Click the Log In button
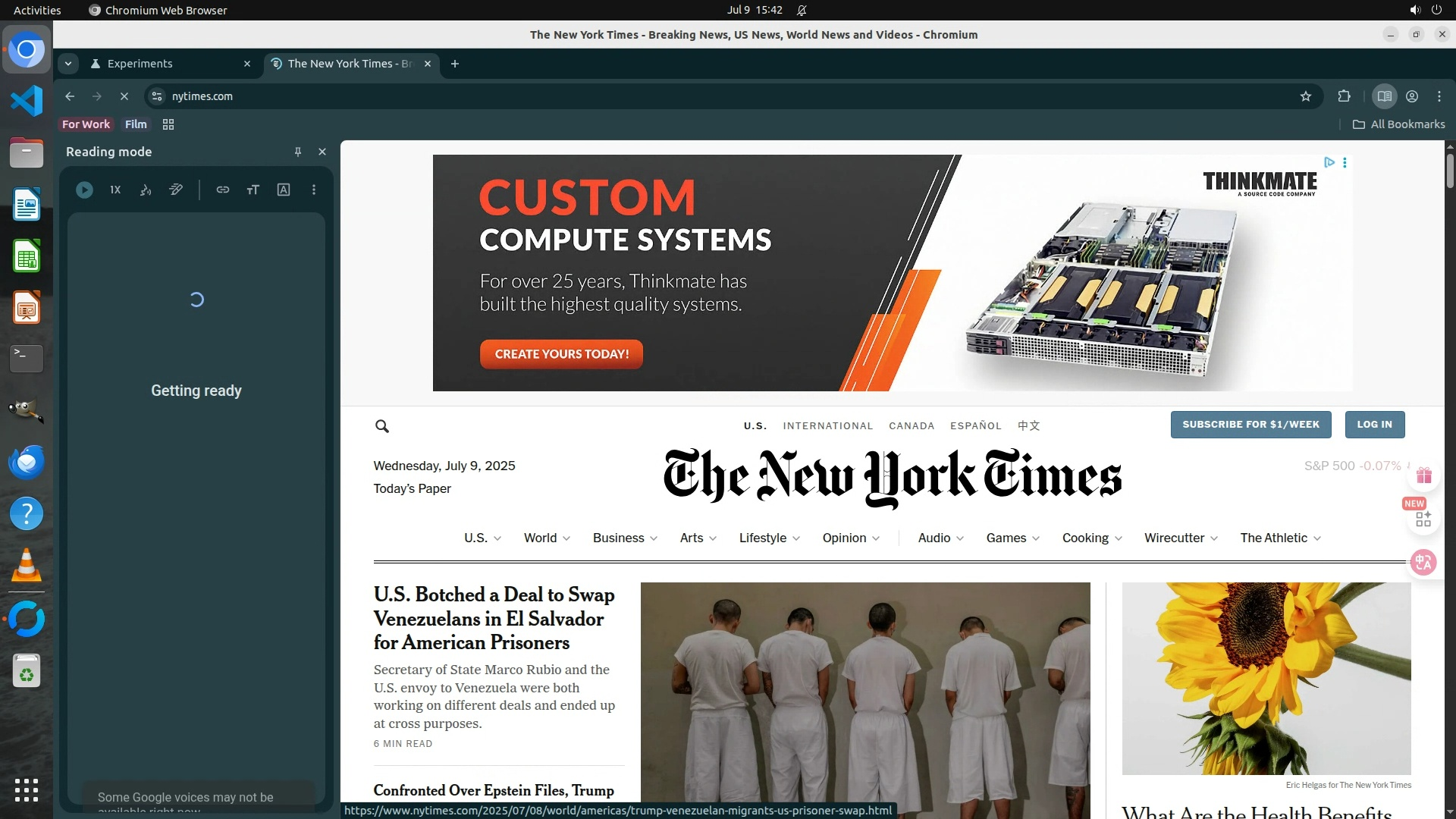 coord(1374,425)
